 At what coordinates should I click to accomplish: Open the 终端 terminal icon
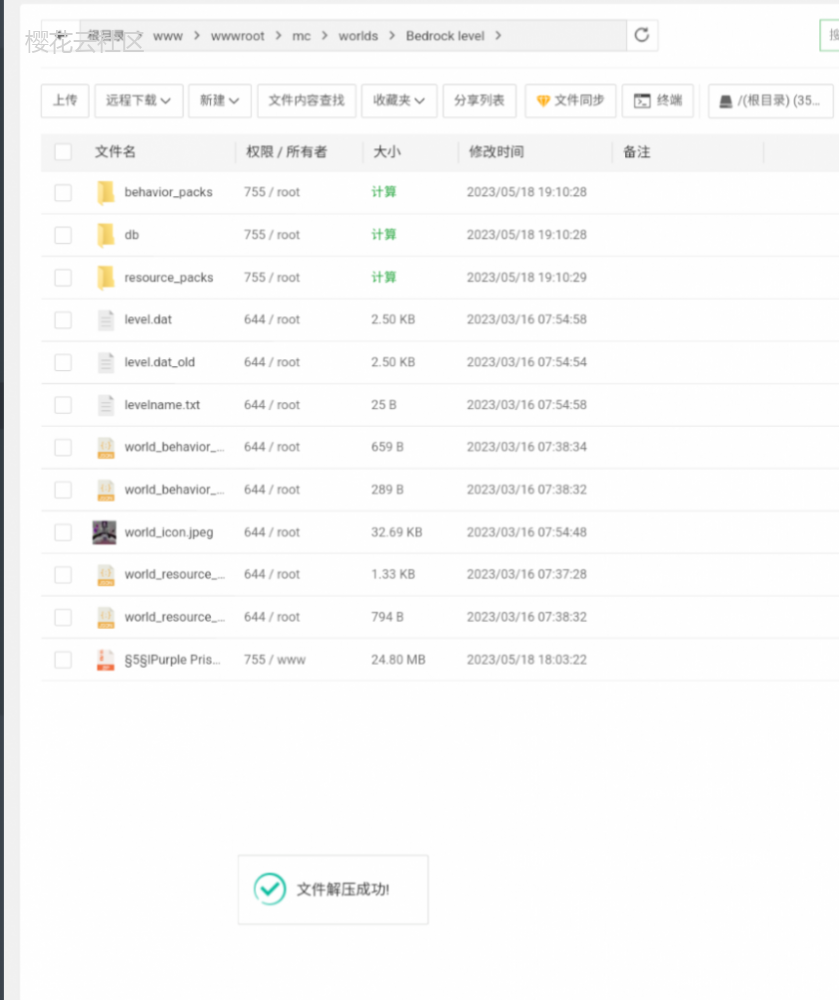tap(658, 101)
